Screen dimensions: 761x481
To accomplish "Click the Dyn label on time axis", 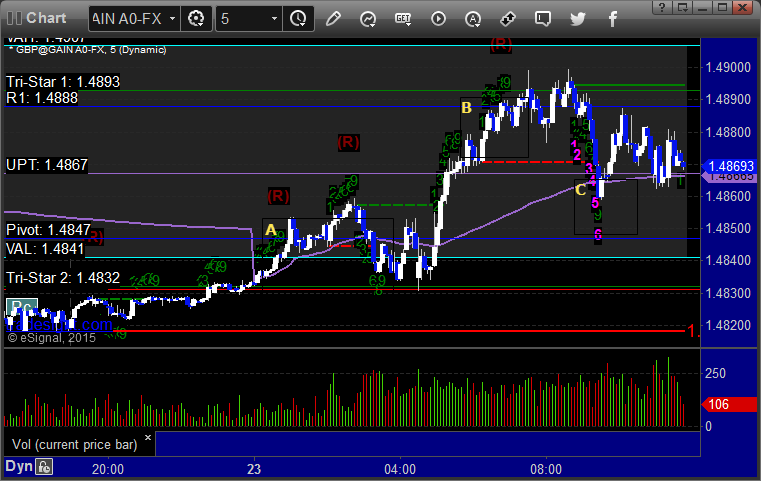I will pos(19,466).
